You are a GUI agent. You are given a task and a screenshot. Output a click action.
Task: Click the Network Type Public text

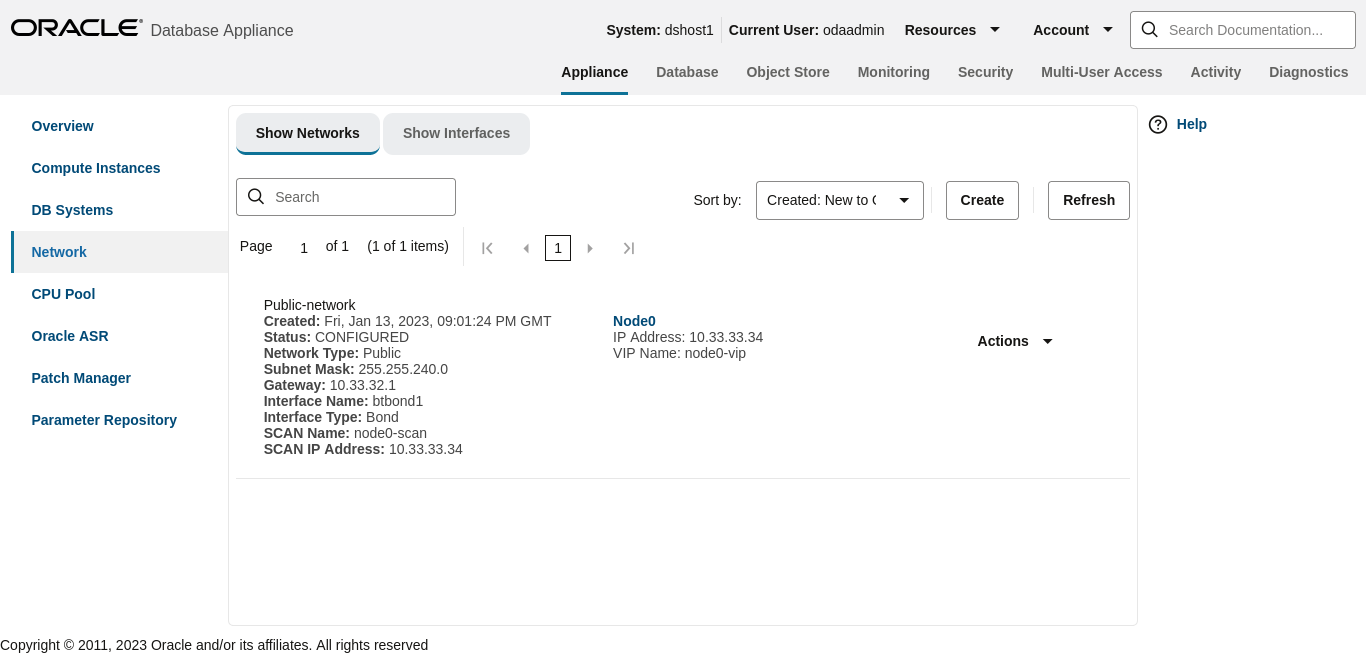point(332,353)
